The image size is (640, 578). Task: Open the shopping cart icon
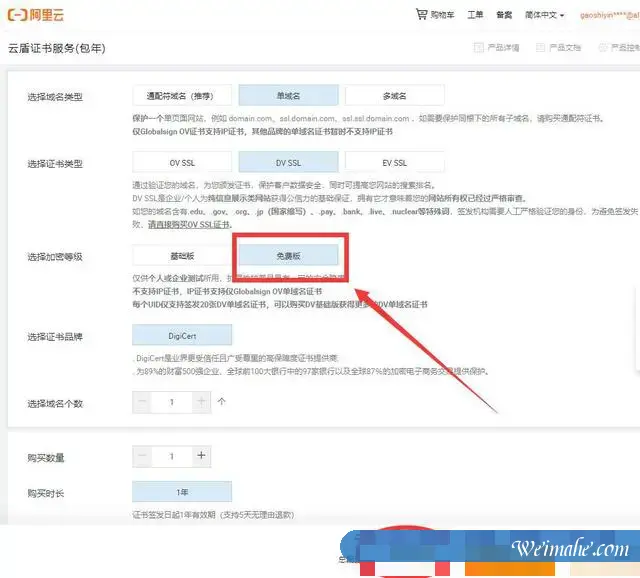421,14
